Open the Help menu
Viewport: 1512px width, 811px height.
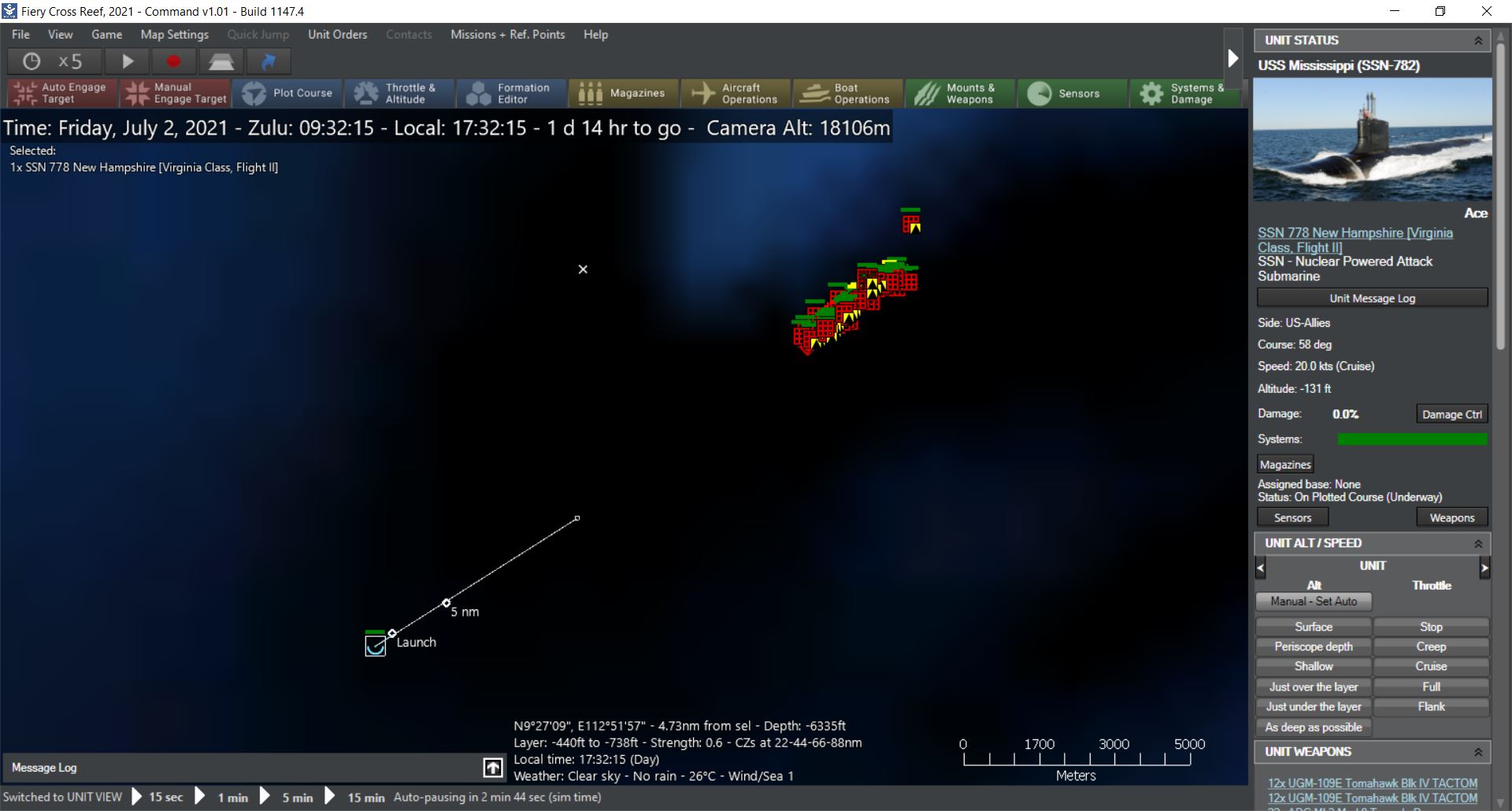(595, 35)
